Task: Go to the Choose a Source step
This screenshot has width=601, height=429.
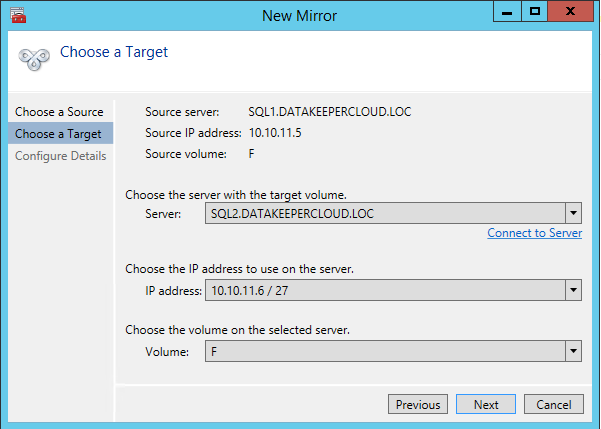Action: pos(59,112)
